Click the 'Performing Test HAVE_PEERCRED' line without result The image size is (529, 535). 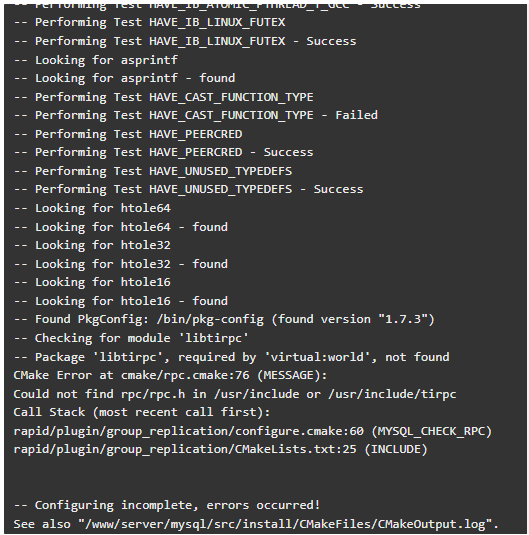pyautogui.click(x=128, y=134)
